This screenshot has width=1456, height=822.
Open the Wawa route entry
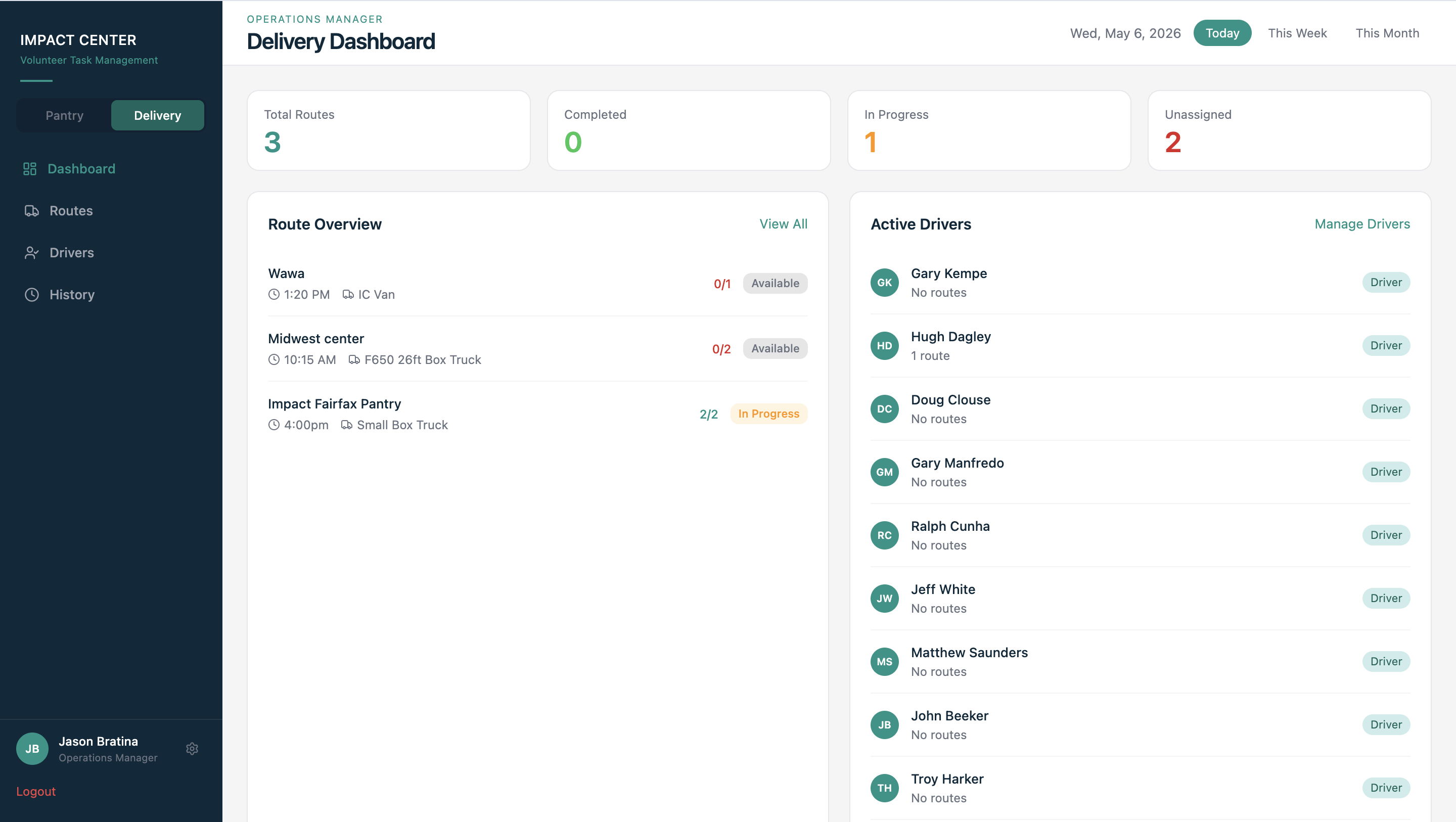(537, 284)
